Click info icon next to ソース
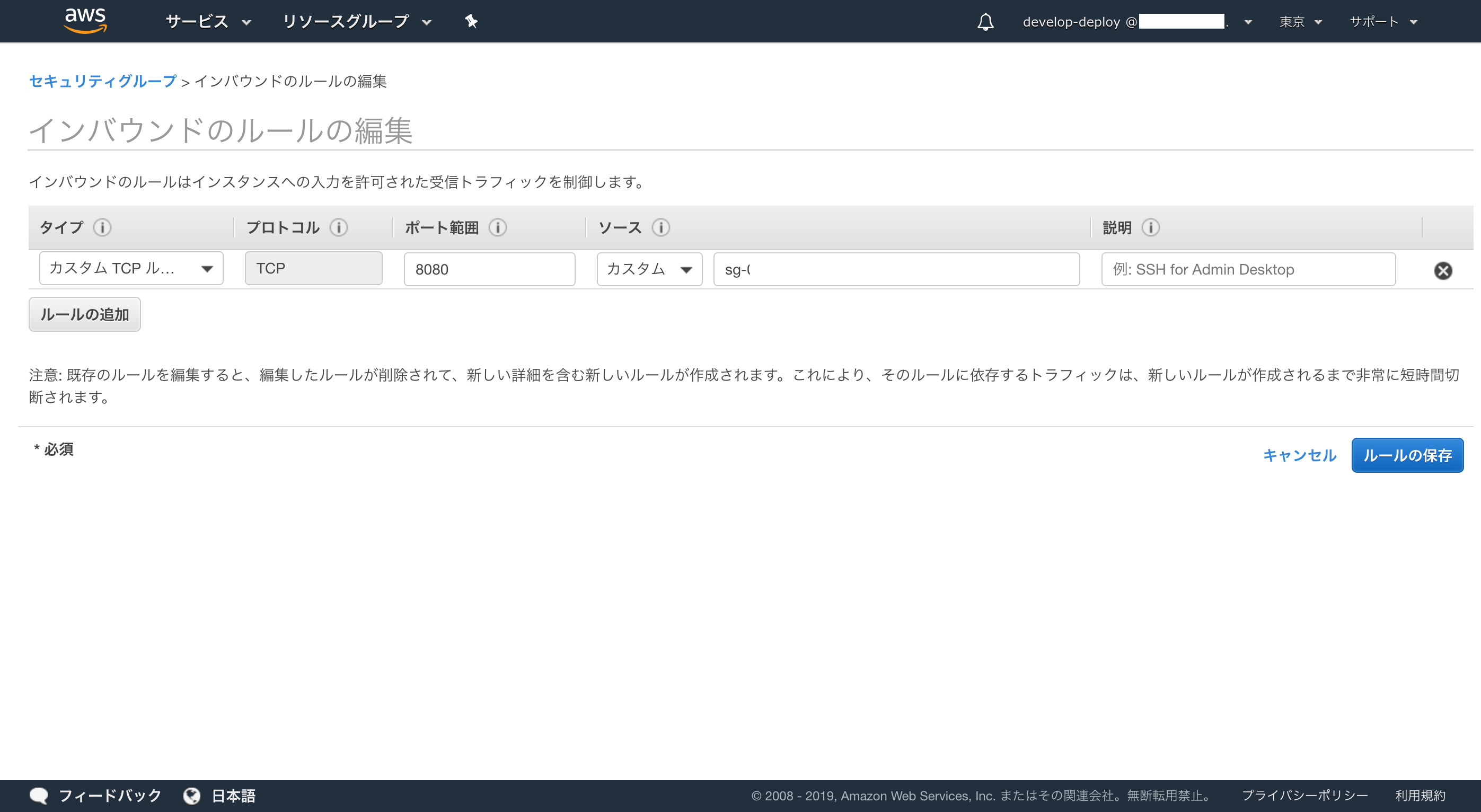Image resolution: width=1481 pixels, height=812 pixels. pyautogui.click(x=661, y=228)
